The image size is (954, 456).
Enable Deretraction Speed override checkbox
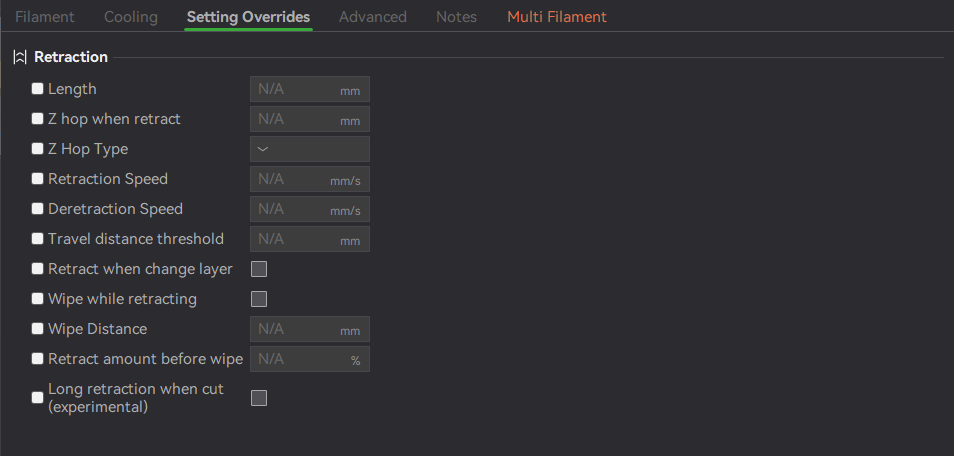click(38, 209)
